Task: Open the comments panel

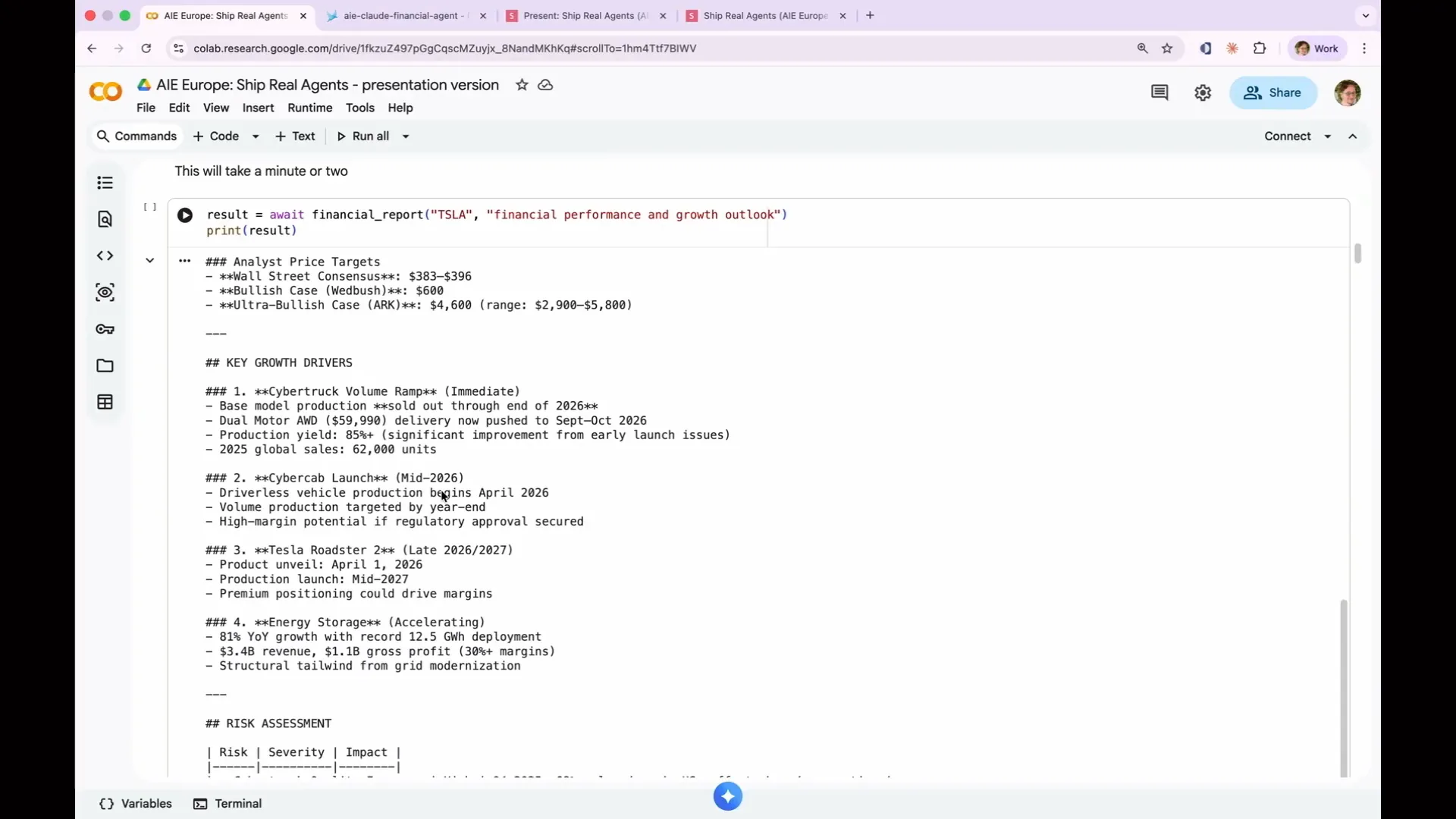Action: 1159,93
